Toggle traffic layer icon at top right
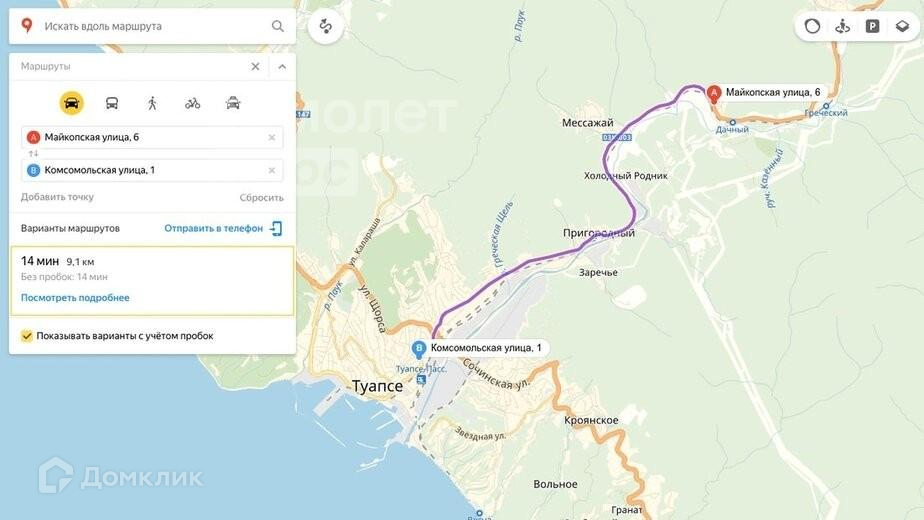Image resolution: width=924 pixels, height=520 pixels. [x=813, y=26]
